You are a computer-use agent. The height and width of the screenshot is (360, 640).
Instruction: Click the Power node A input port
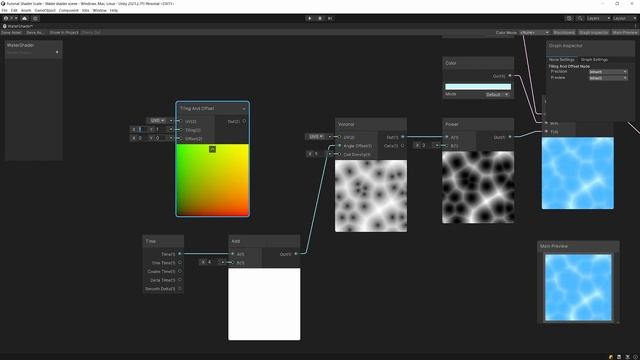tap(447, 137)
